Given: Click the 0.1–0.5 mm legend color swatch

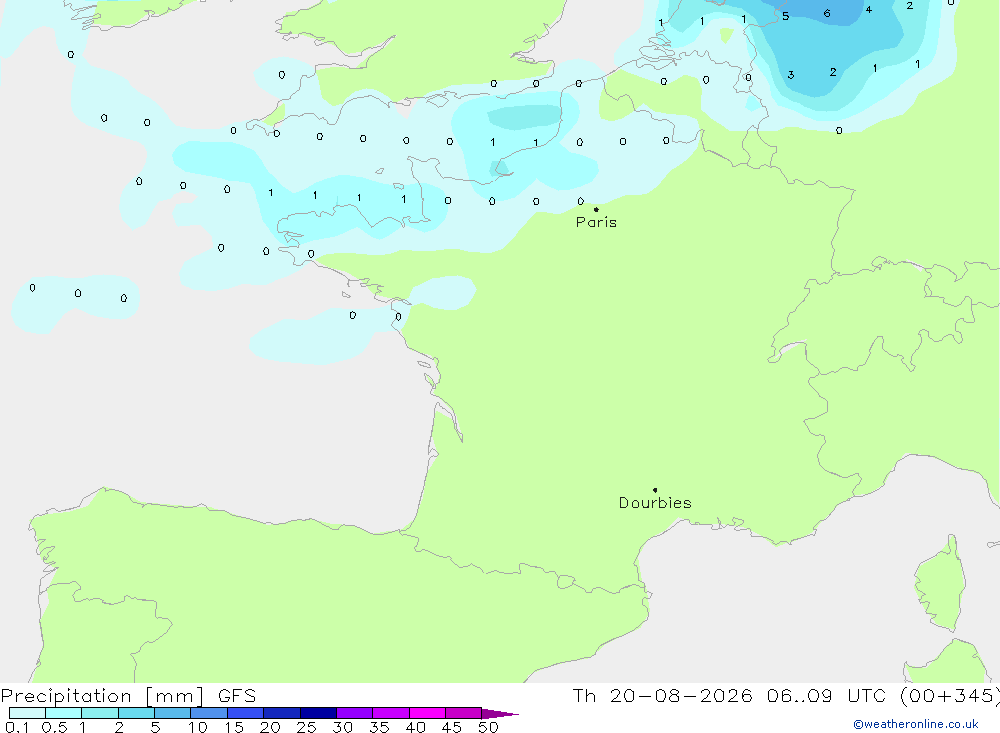Looking at the screenshot, I should click(x=27, y=713).
